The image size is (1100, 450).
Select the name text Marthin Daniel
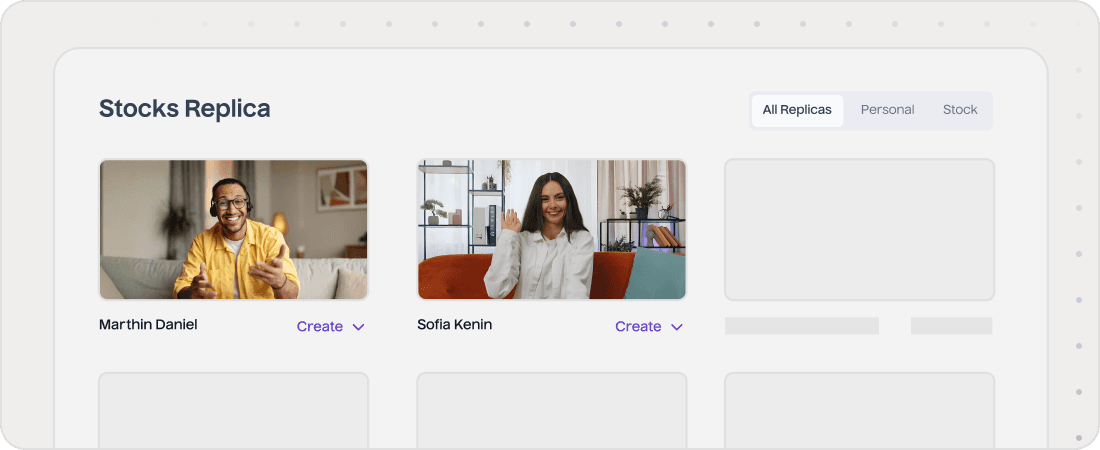[148, 324]
